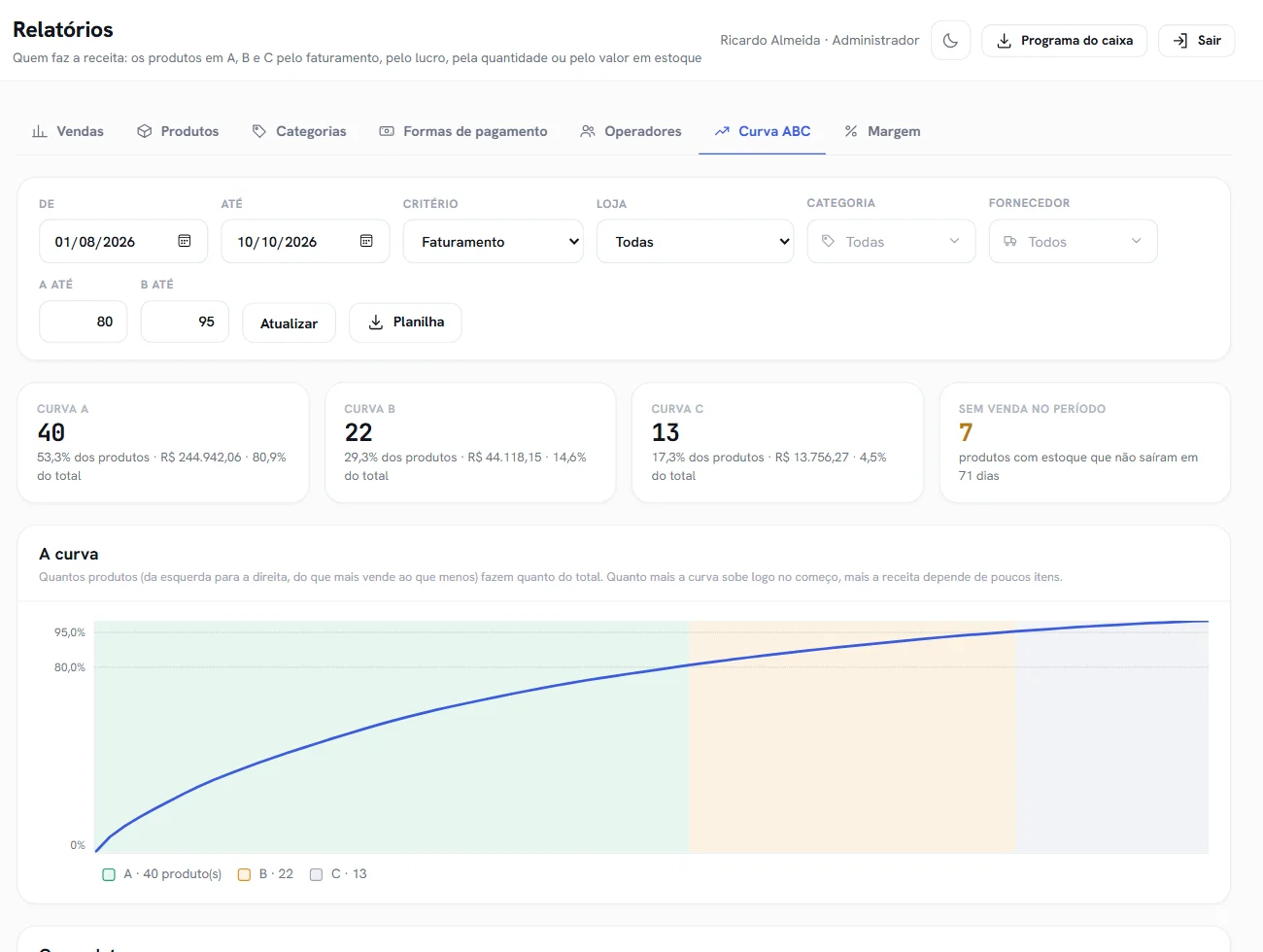Viewport: 1263px width, 952px height.
Task: Toggle dark mode with moon icon
Action: pos(950,41)
